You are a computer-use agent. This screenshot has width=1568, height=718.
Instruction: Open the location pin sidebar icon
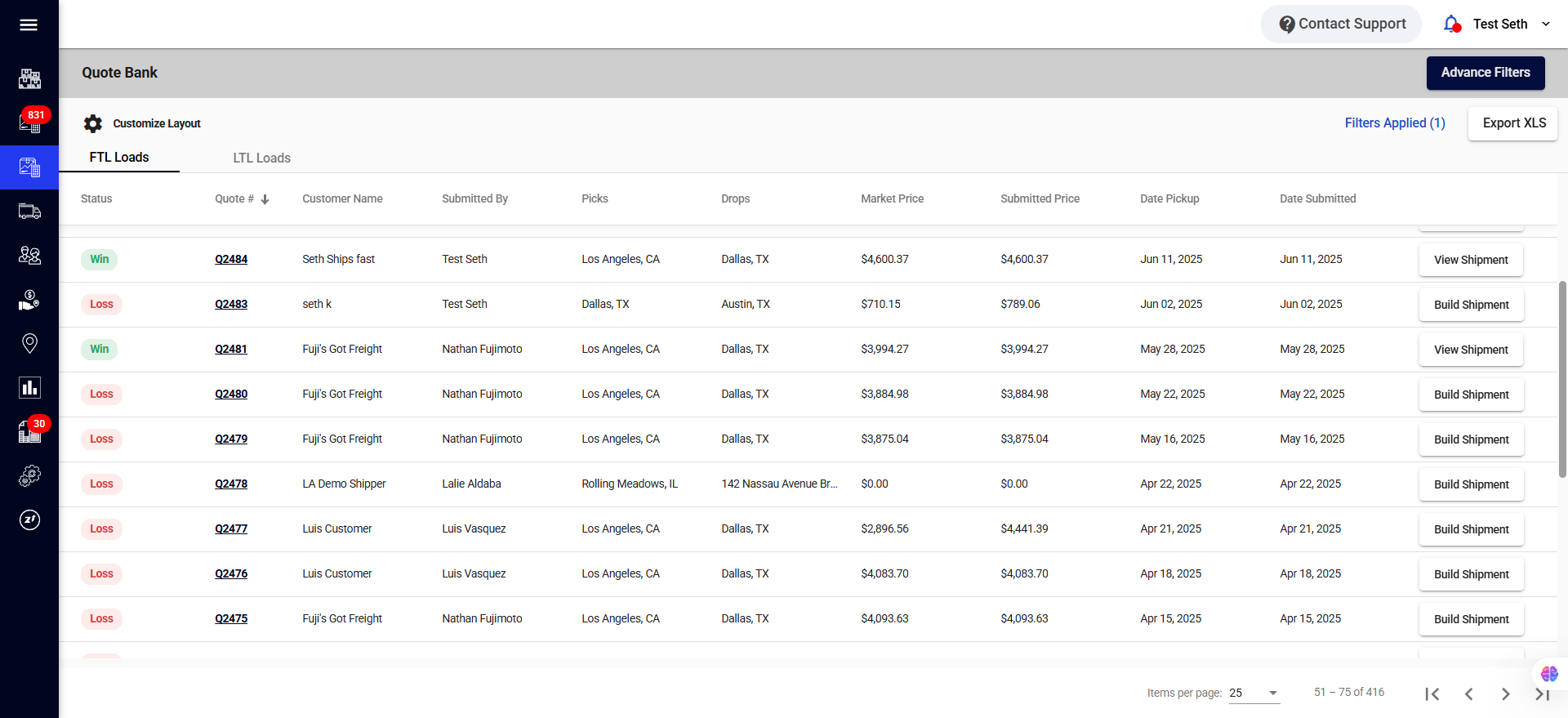29,343
